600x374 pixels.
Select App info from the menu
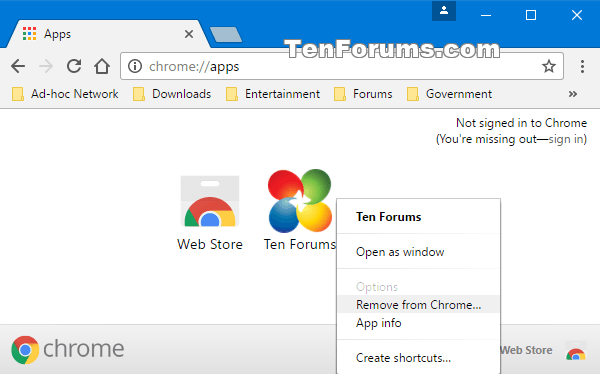click(419, 323)
